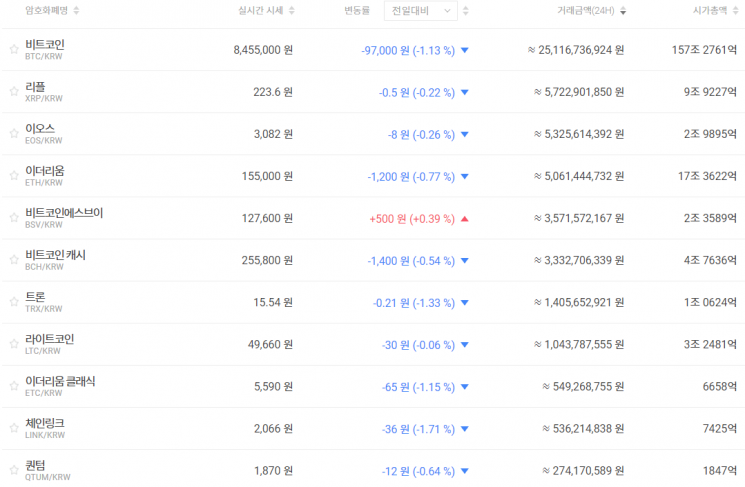Select the volume ≈ 274,170,589 원
The width and height of the screenshot is (745, 487).
(x=583, y=470)
